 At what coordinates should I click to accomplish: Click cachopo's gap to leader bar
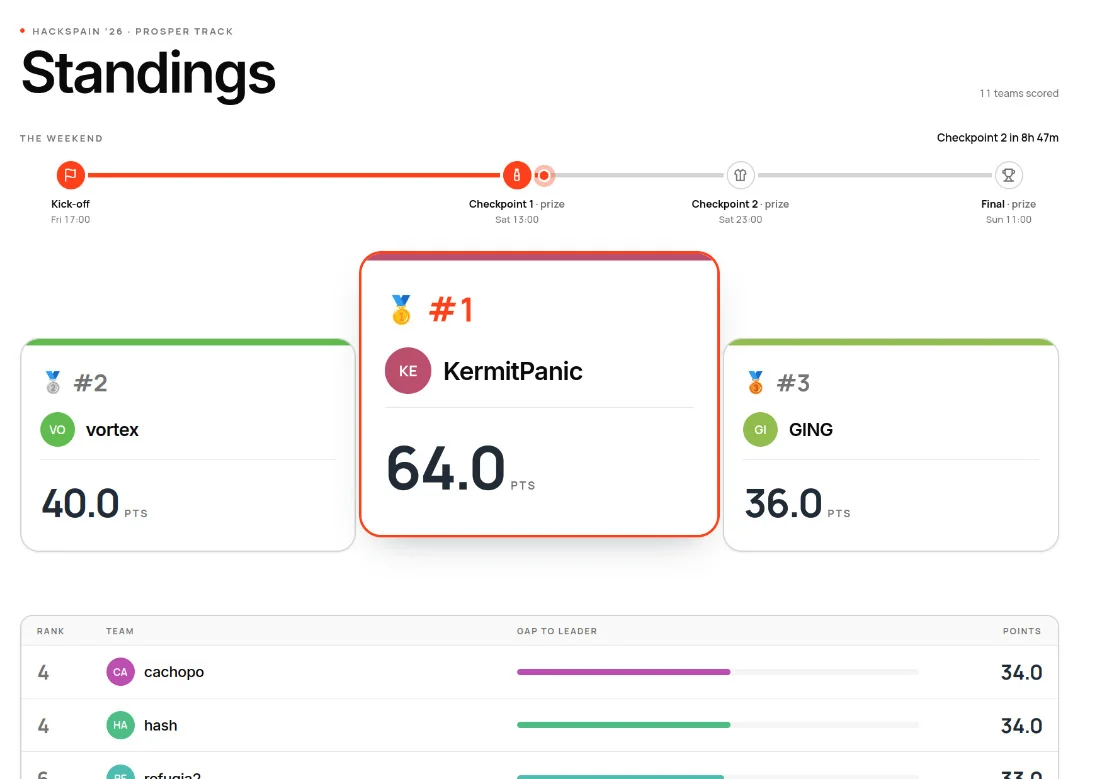coord(717,672)
